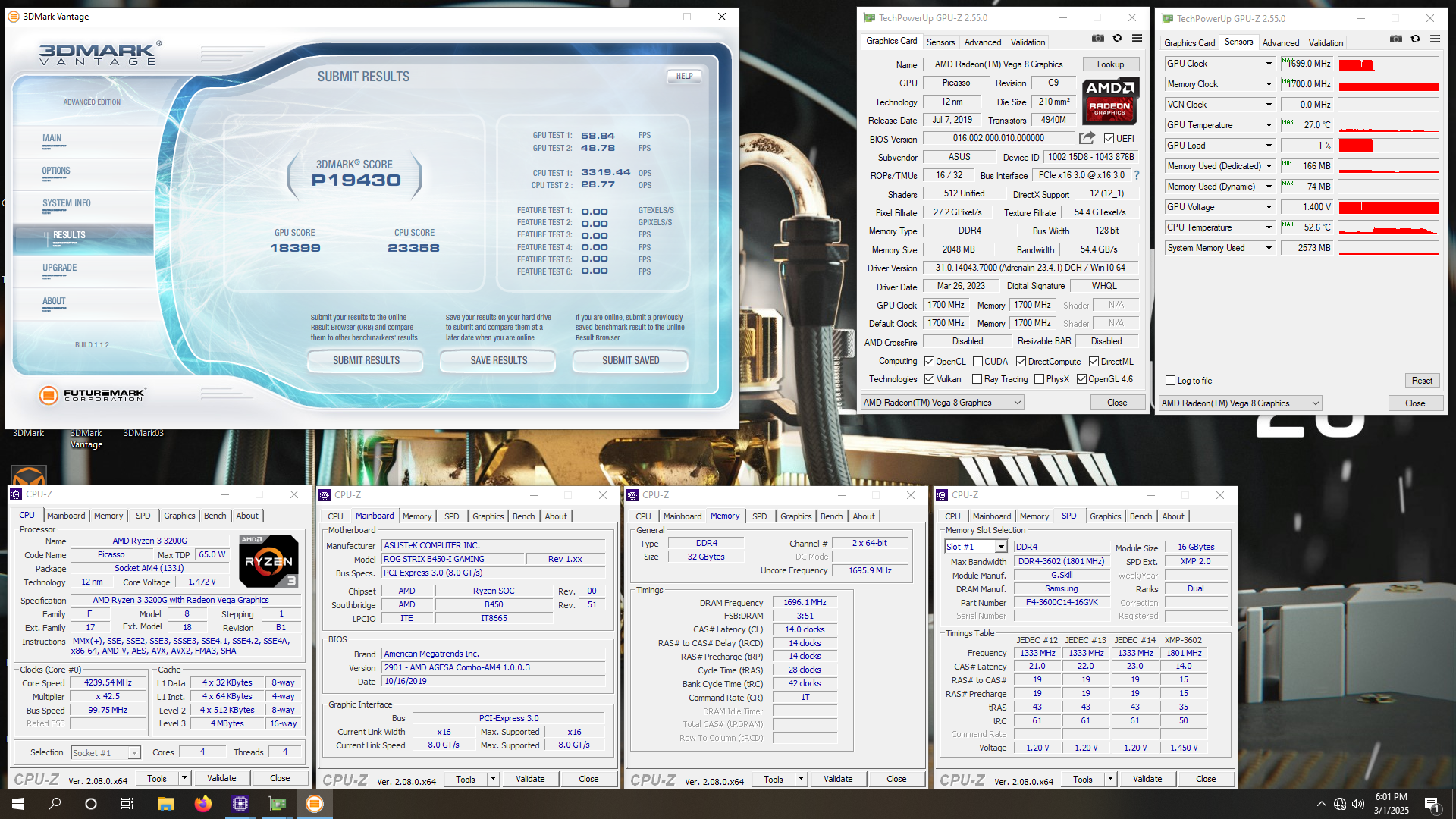Click the Ryzen logo in CPU-Z

(x=268, y=561)
